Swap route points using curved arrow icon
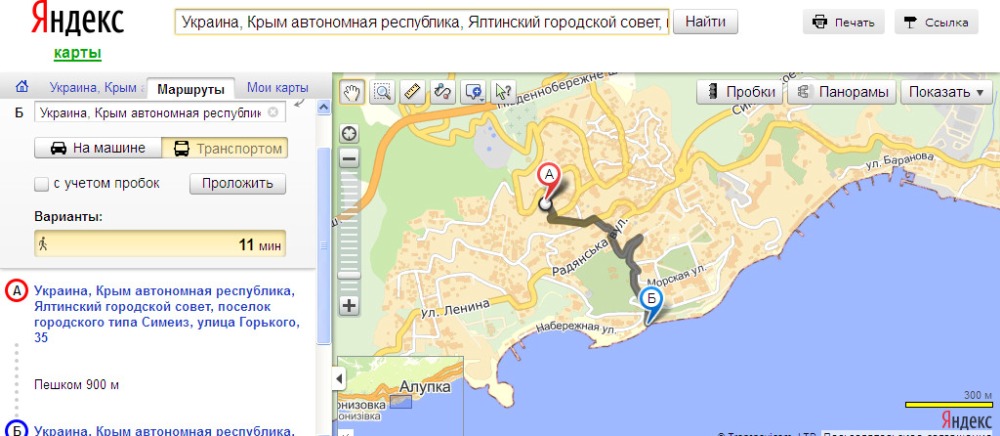 tap(300, 103)
